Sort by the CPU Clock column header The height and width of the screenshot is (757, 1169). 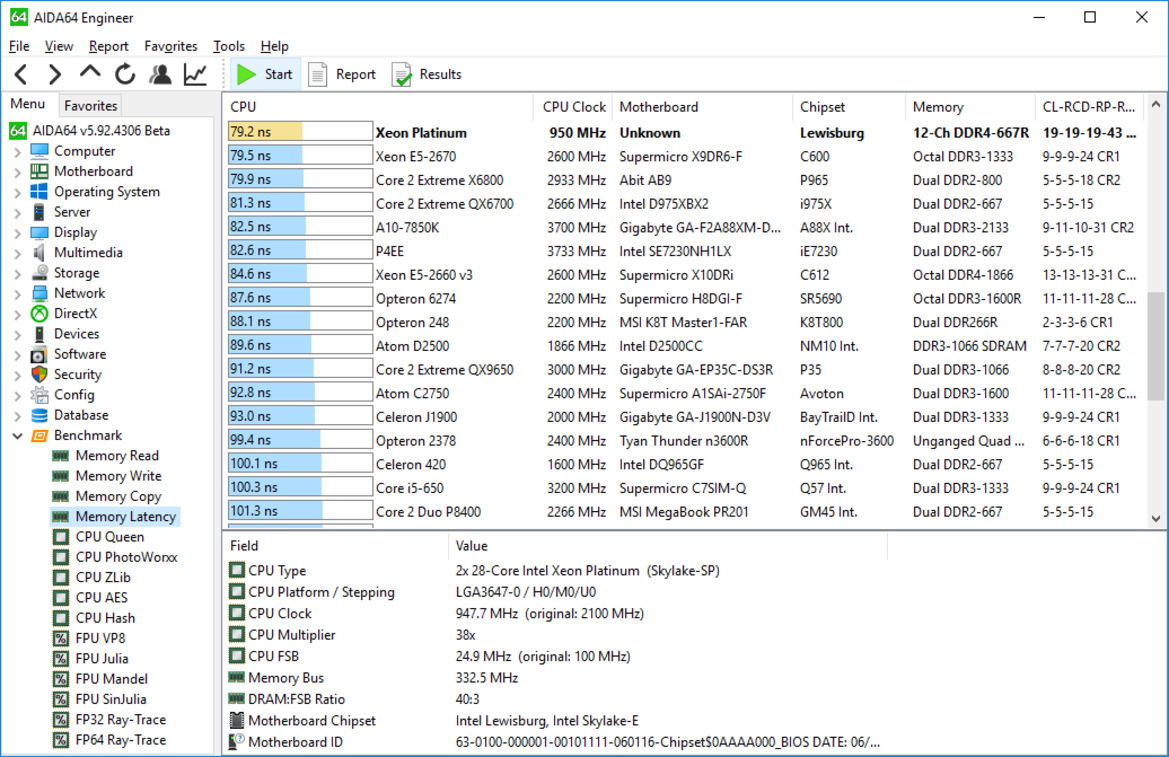[573, 107]
